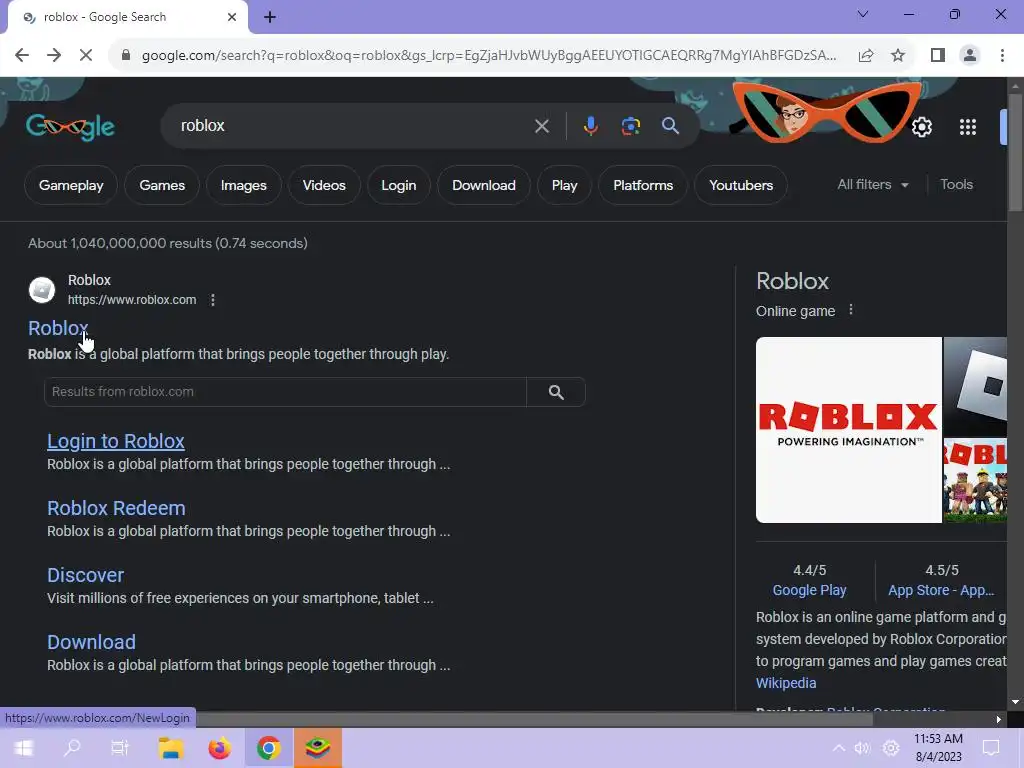Open the tab search dropdown chevron
Viewport: 1024px width, 768px height.
[863, 14]
